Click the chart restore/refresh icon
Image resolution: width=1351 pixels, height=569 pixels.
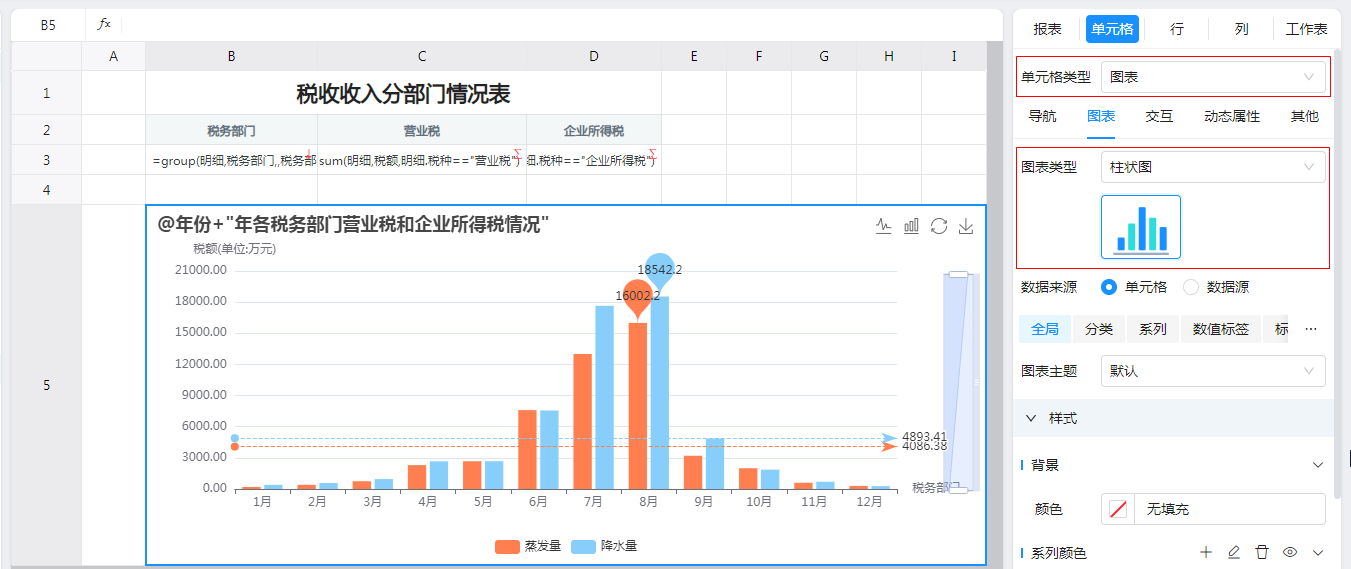point(938,226)
